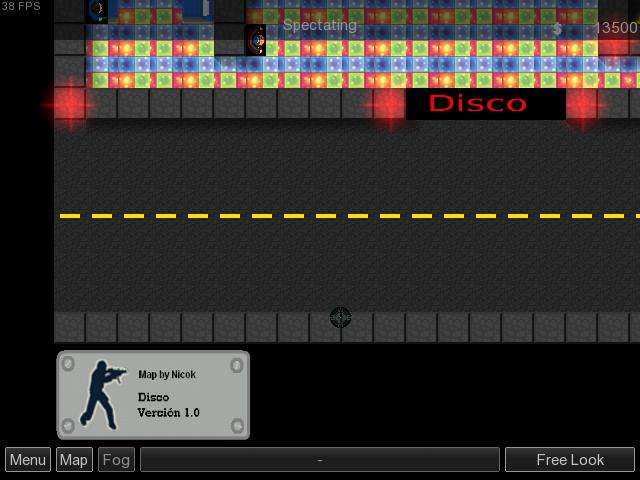Viewport: 640px width, 480px height.
Task: Click the Free Look button
Action: [570, 460]
